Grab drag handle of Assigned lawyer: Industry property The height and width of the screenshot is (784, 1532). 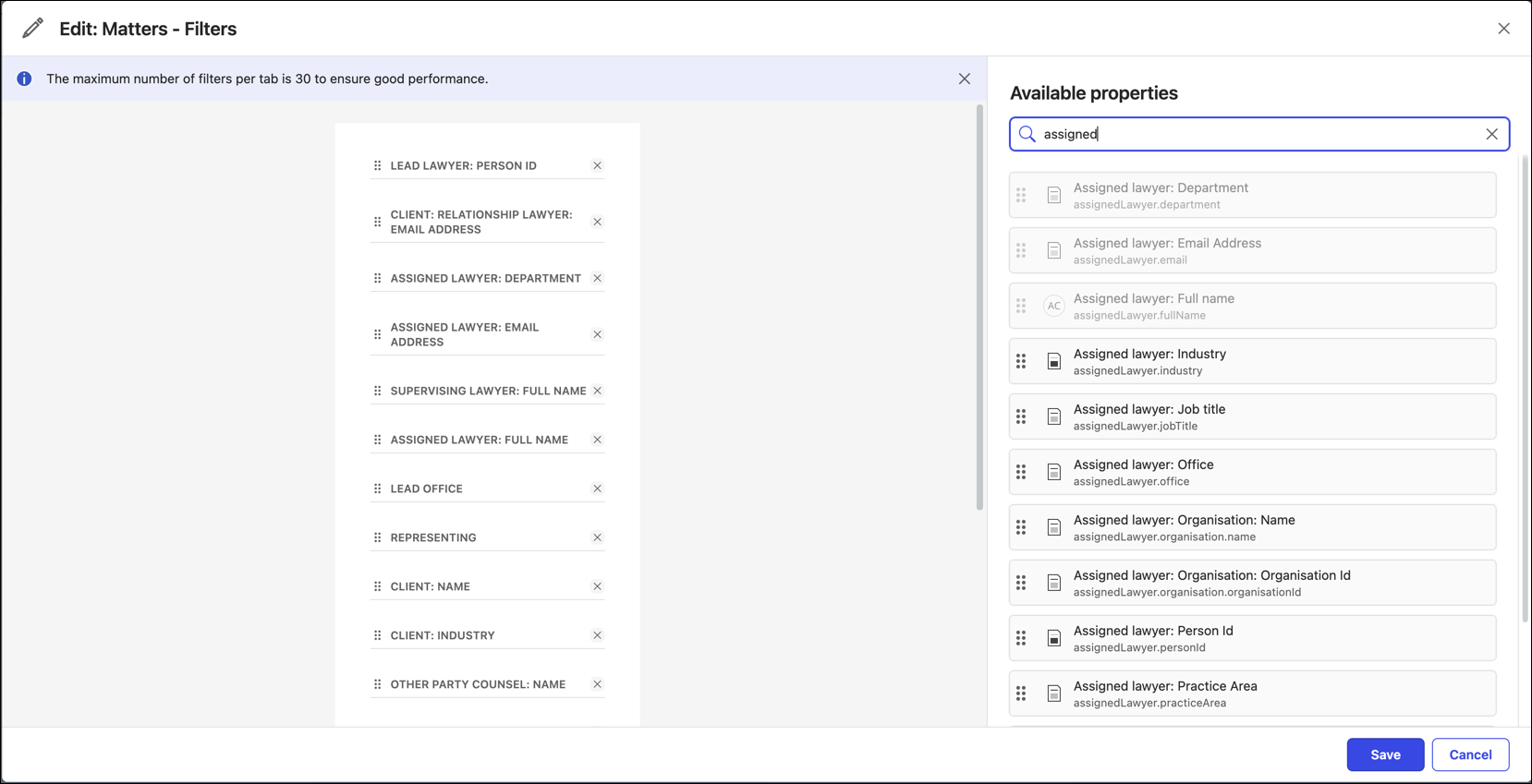click(x=1021, y=361)
